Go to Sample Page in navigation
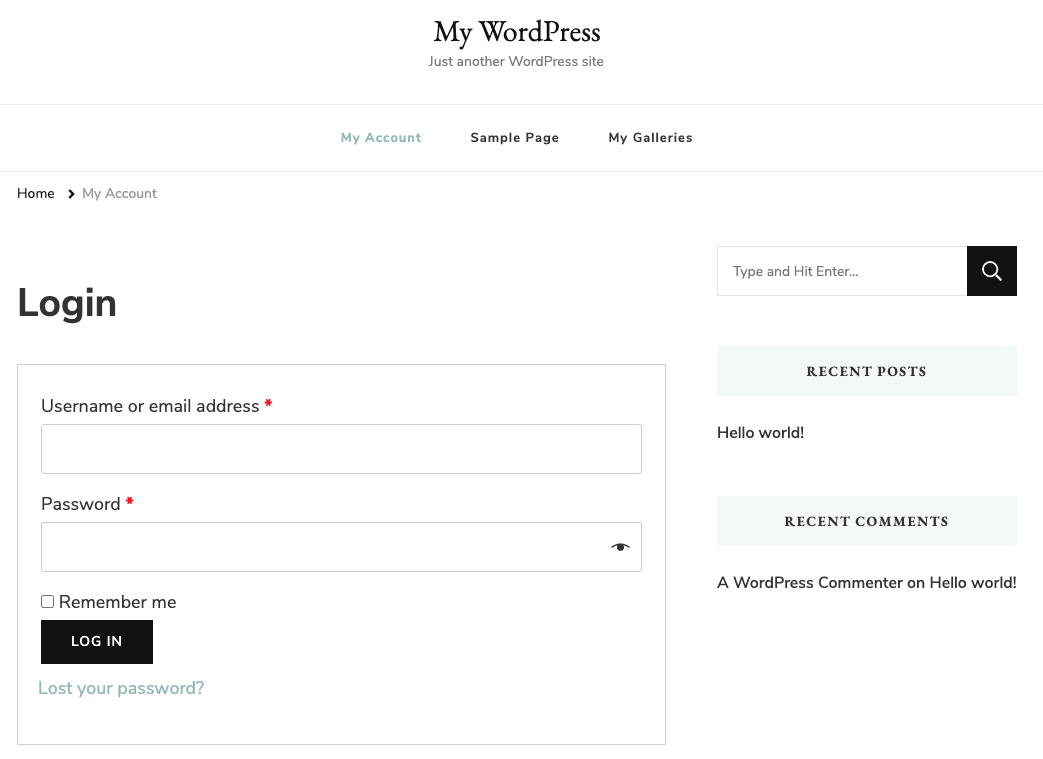 click(515, 138)
